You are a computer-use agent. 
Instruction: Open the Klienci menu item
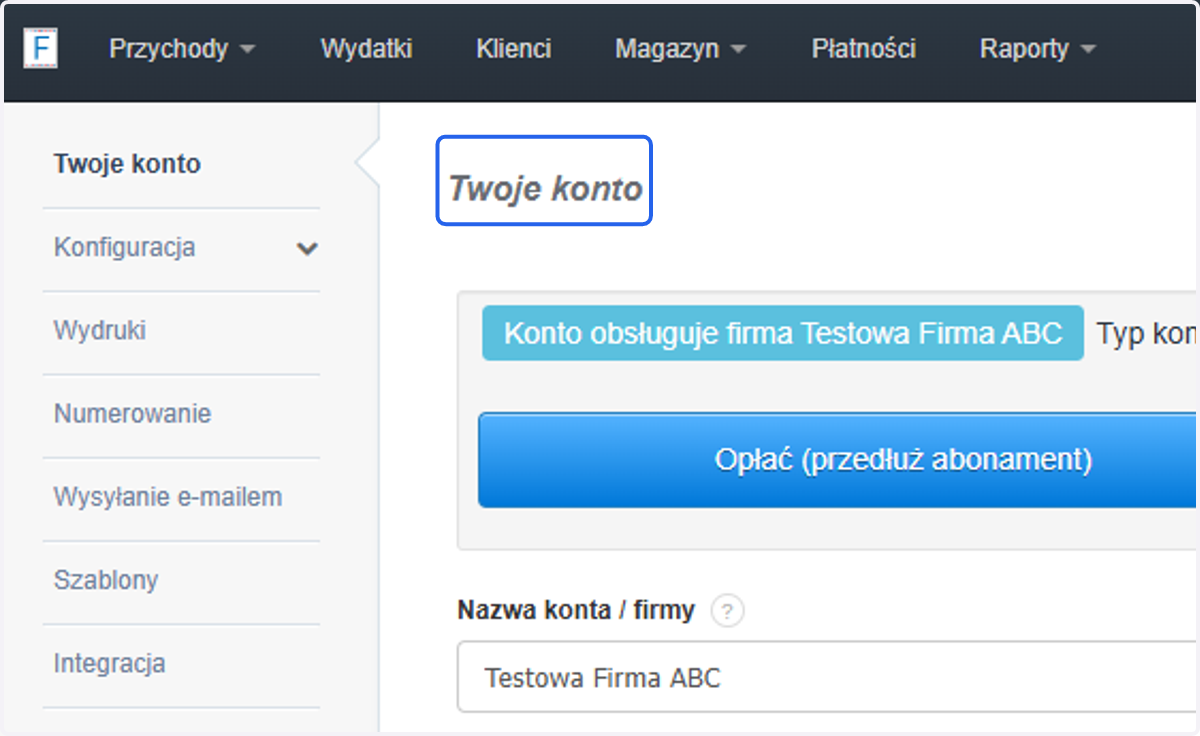(x=514, y=49)
